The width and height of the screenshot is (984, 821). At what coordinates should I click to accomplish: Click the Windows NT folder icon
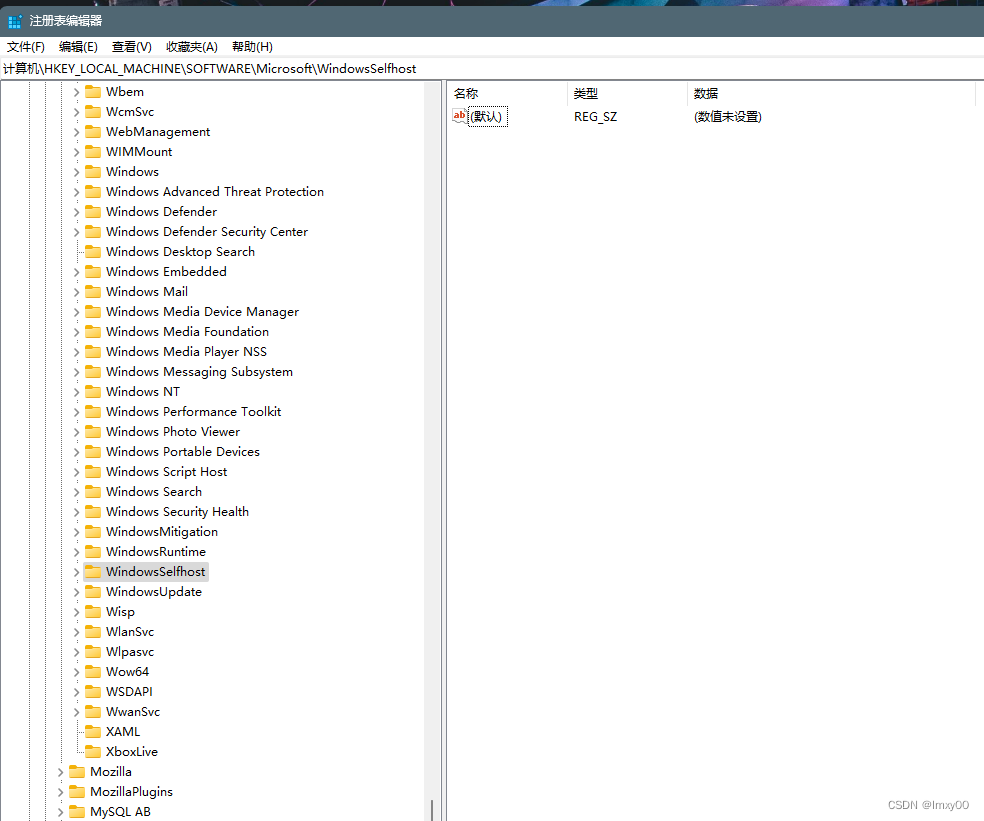[x=93, y=392]
